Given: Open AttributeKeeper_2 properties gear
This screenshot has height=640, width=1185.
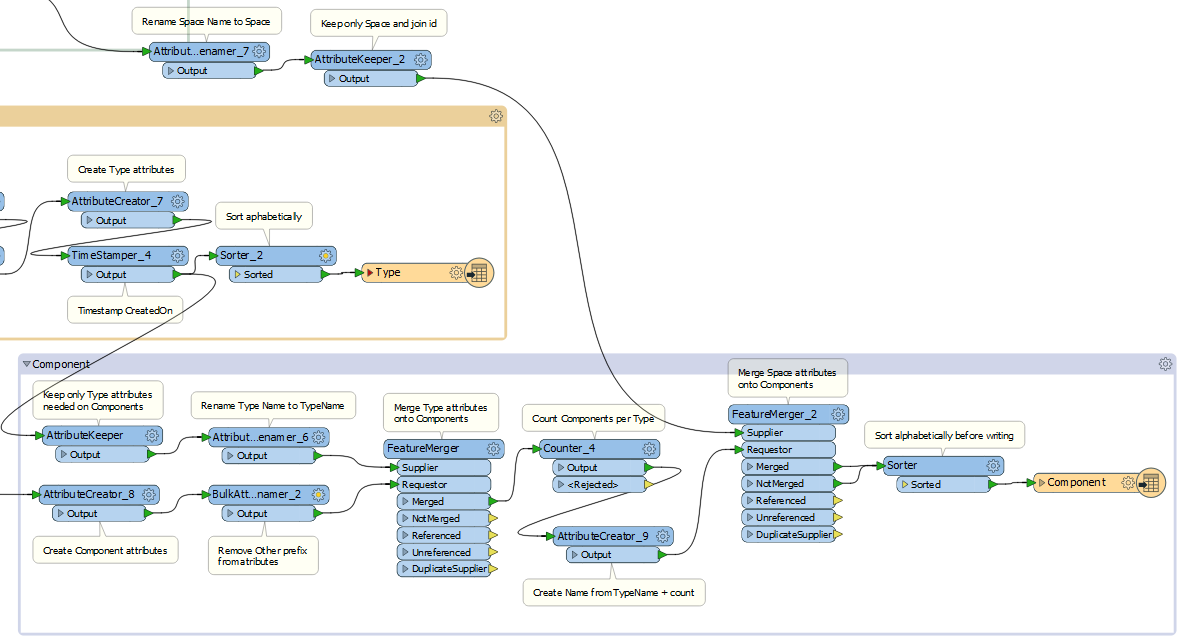Looking at the screenshot, I should point(421,59).
